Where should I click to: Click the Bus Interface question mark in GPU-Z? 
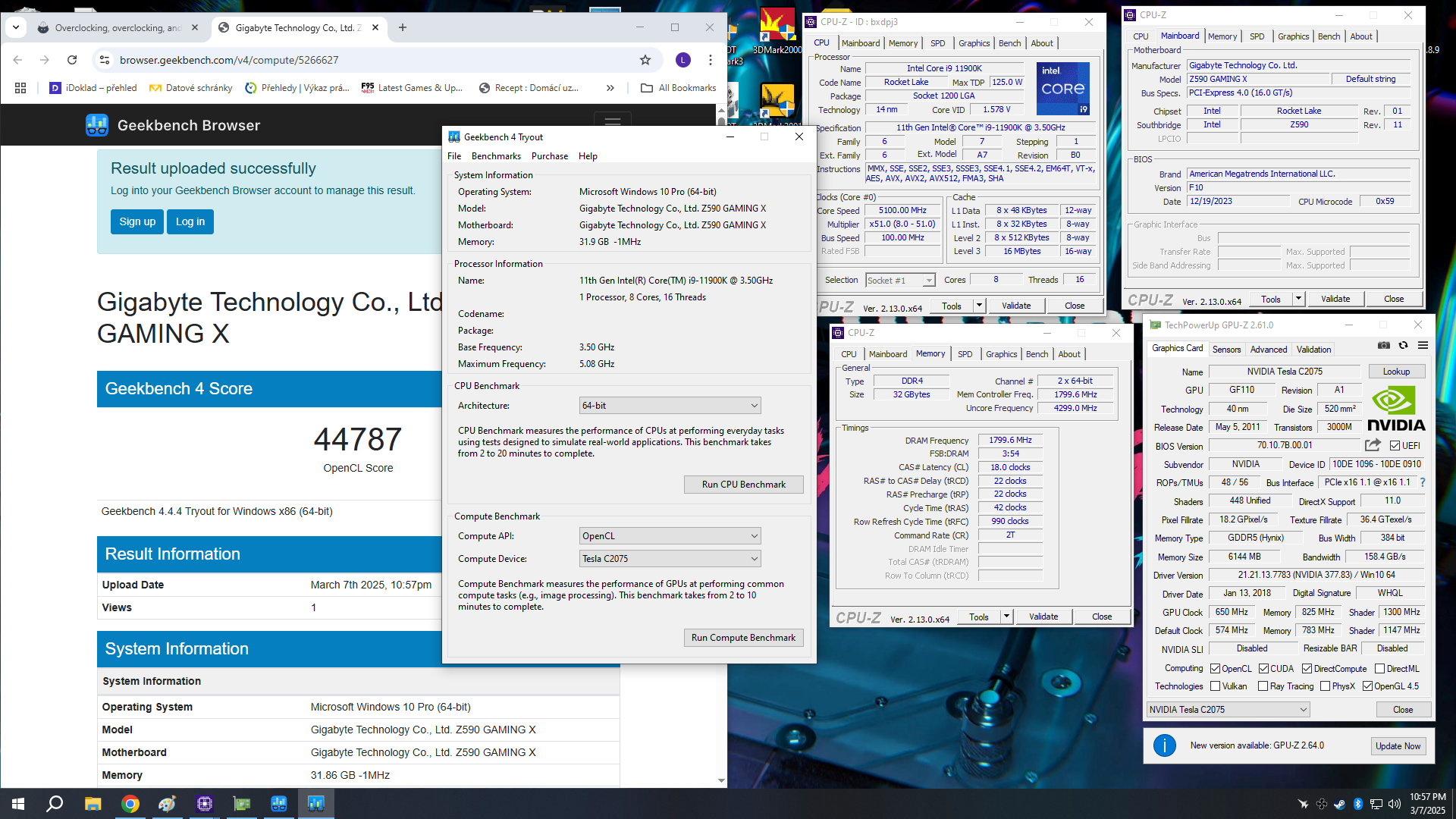[x=1422, y=482]
